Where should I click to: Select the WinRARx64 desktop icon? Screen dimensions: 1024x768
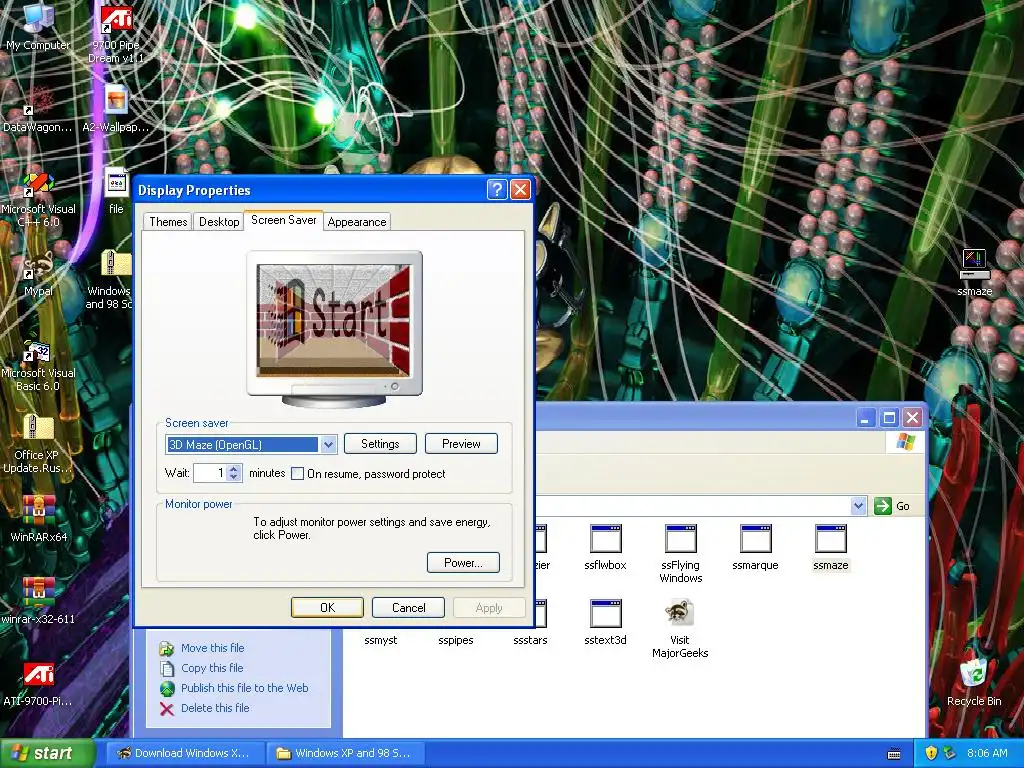point(39,519)
